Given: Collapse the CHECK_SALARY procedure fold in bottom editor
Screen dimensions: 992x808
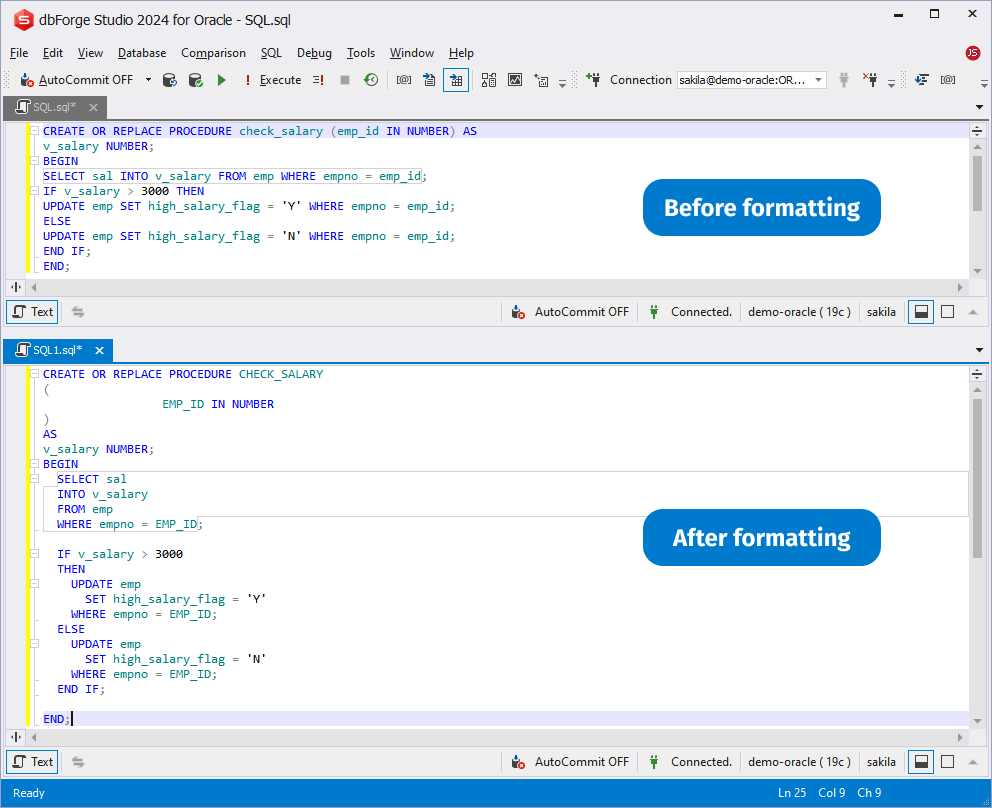Looking at the screenshot, I should (x=35, y=374).
